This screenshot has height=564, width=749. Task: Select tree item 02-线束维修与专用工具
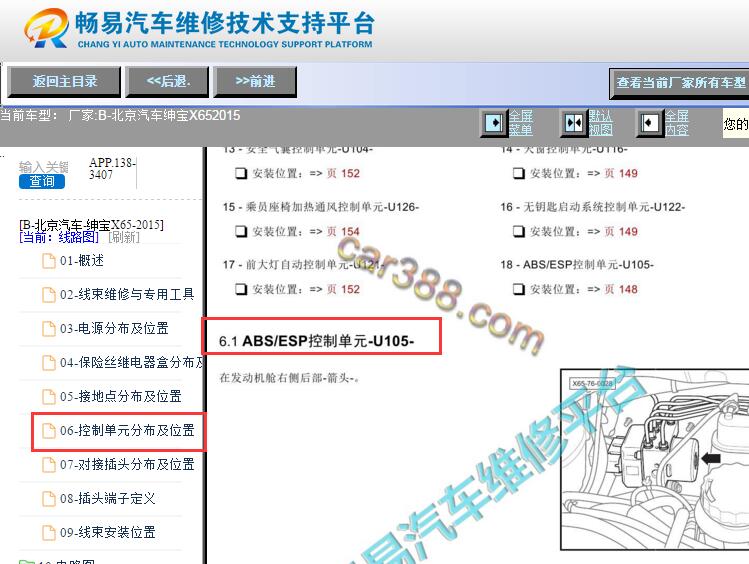click(x=127, y=295)
